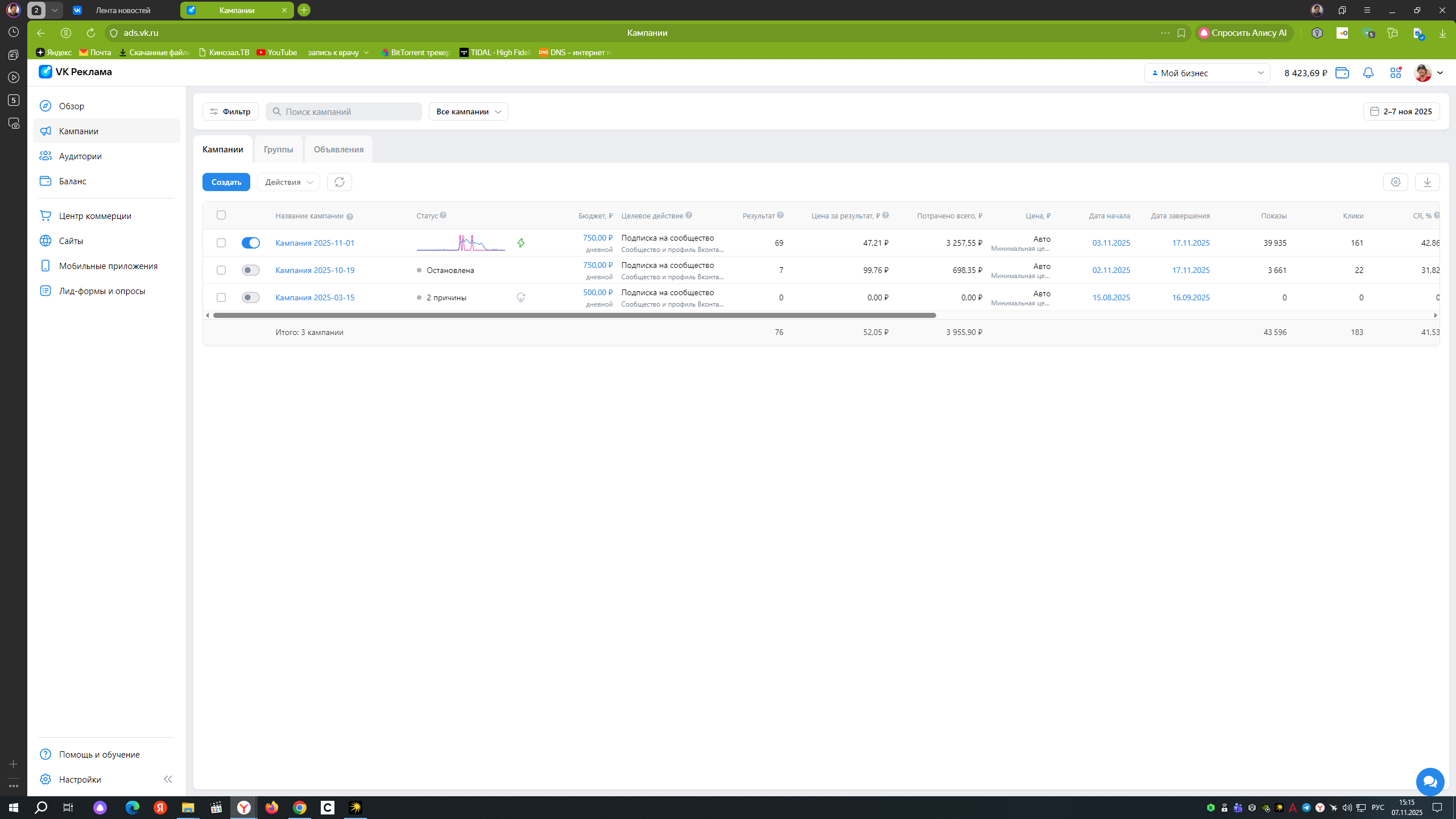Open Windows Start menu
This screenshot has height=819, width=1456.
click(x=13, y=808)
